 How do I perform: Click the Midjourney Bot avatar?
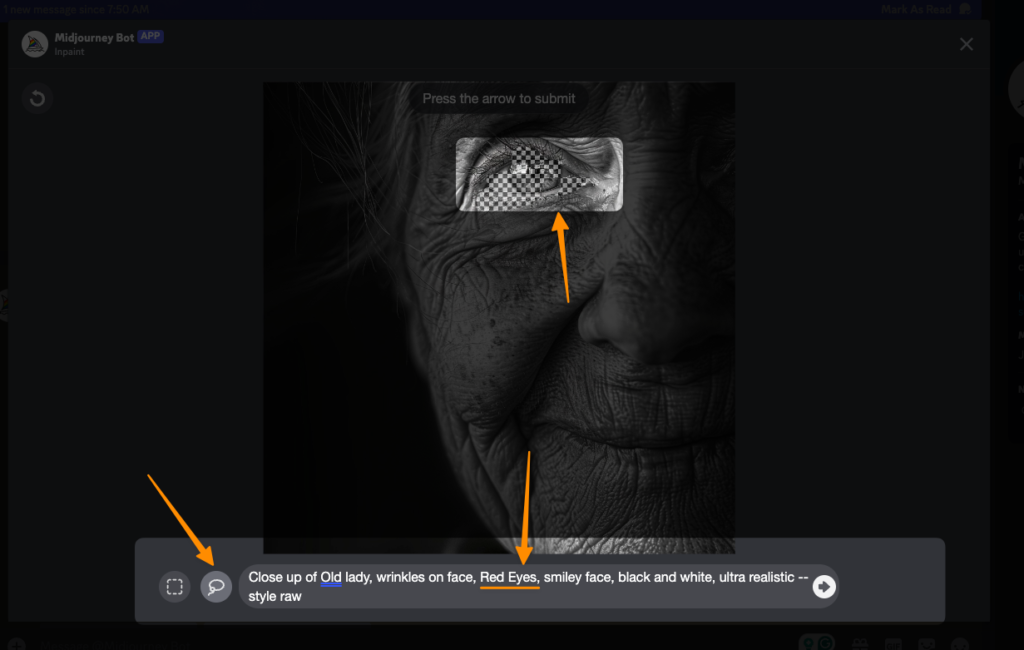tap(35, 44)
